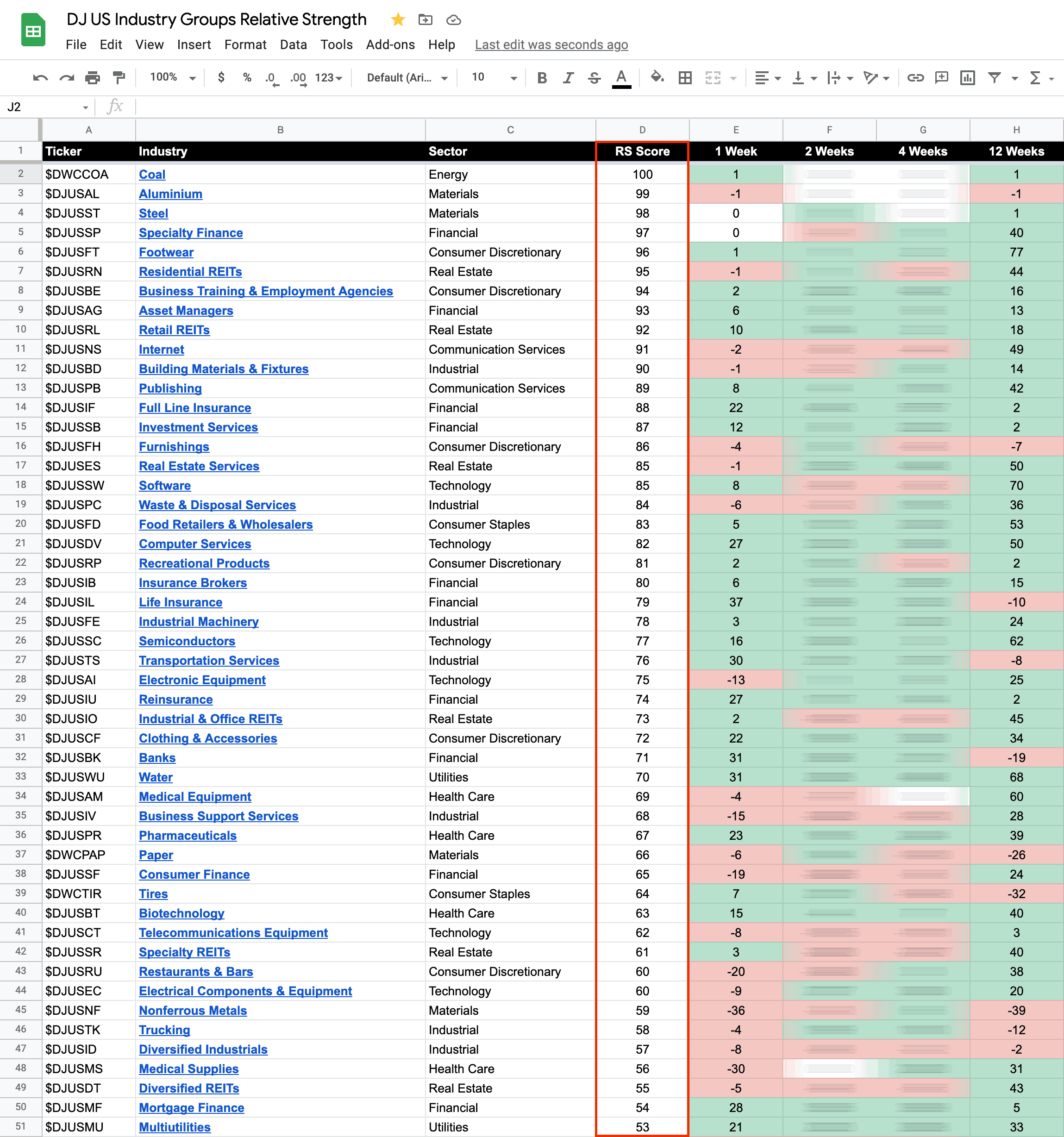
Task: Open the Name box dropdown arrow
Action: (x=85, y=107)
